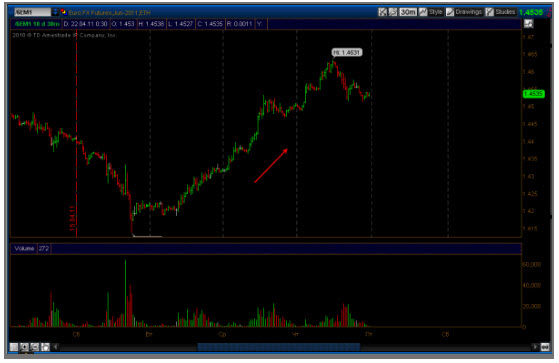Click the colored link-group dots icon
The width and height of the screenshot is (559, 363).
63,12
